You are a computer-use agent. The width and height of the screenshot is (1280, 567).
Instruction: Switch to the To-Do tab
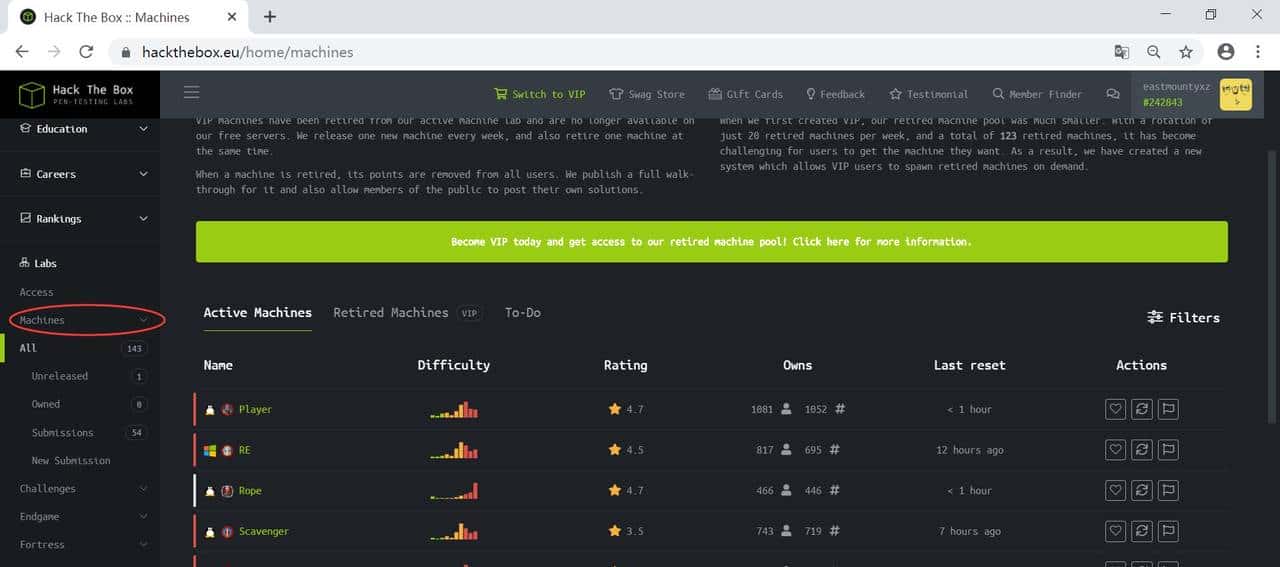[x=522, y=313]
